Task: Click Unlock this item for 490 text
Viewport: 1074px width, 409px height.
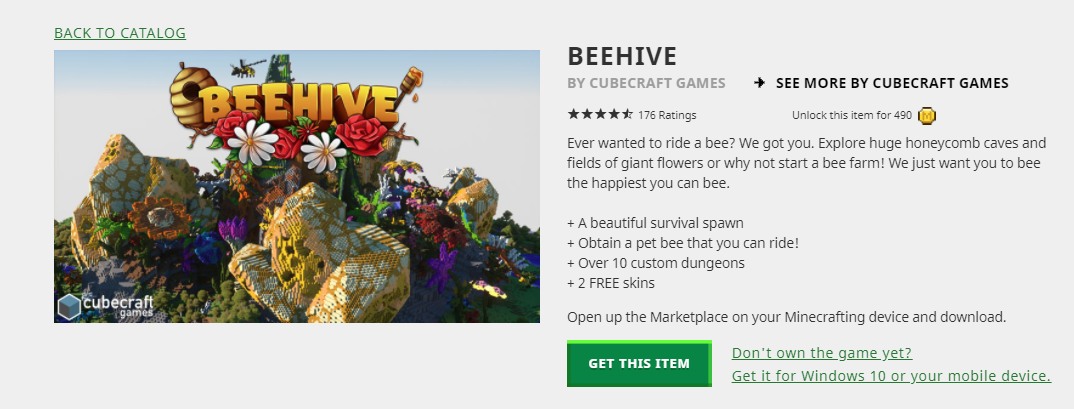Action: [x=851, y=115]
